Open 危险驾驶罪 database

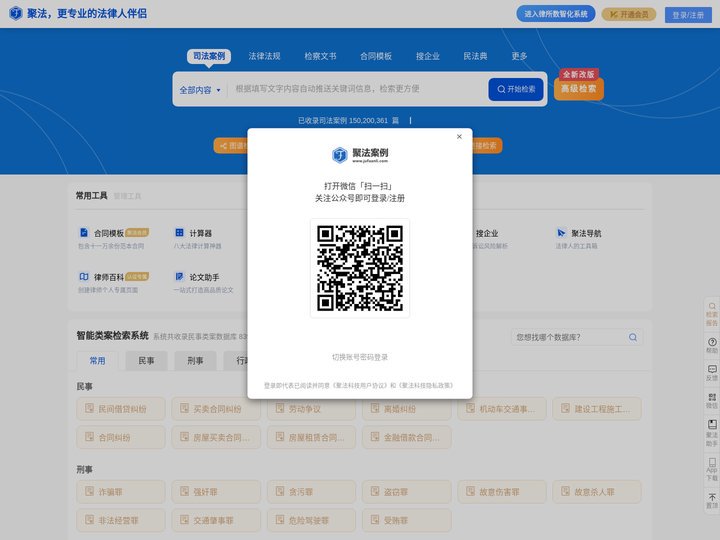click(x=311, y=520)
